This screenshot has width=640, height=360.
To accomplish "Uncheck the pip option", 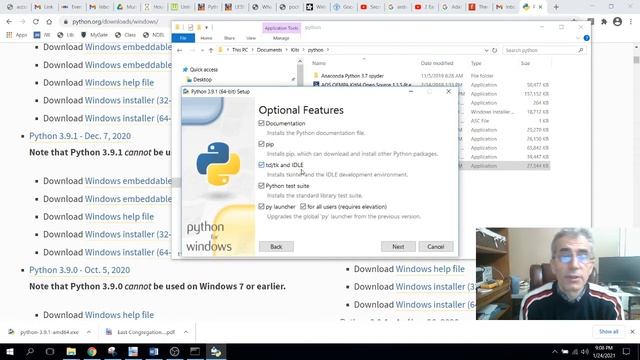I will click(x=261, y=144).
